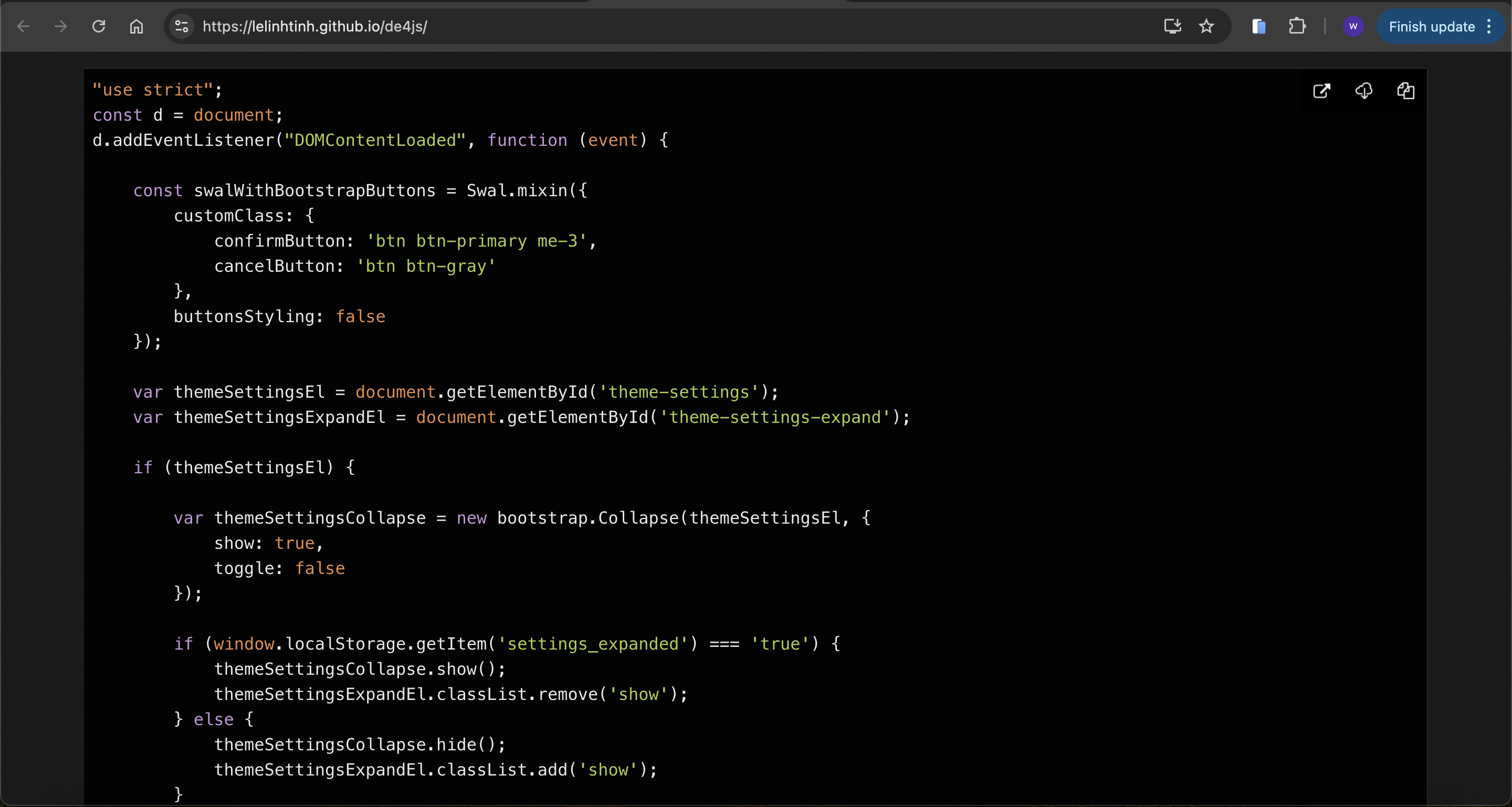
Task: Go back to the previous page
Action: point(24,26)
